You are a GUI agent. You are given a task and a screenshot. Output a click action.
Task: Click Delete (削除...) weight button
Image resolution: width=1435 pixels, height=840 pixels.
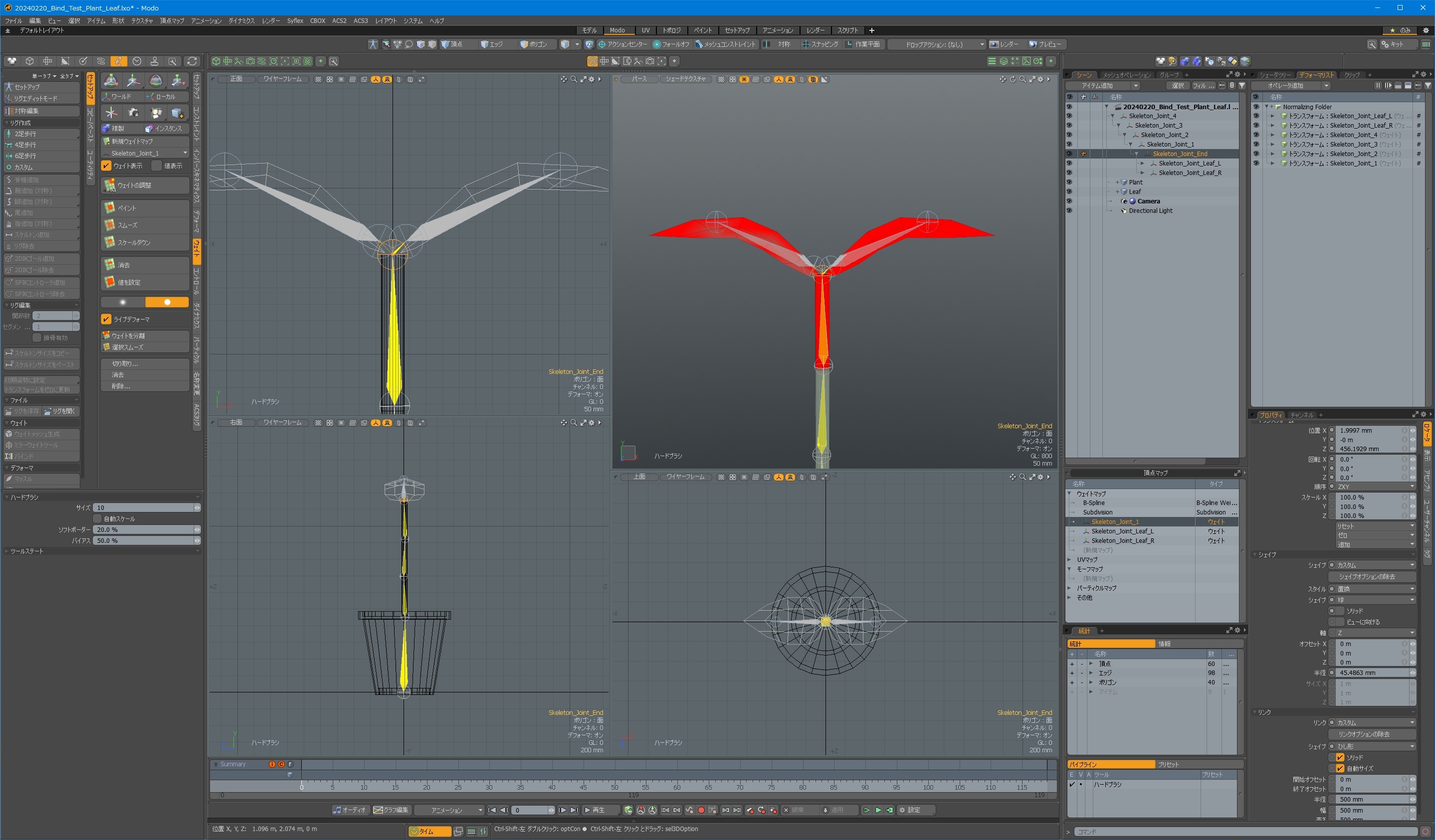tap(145, 386)
